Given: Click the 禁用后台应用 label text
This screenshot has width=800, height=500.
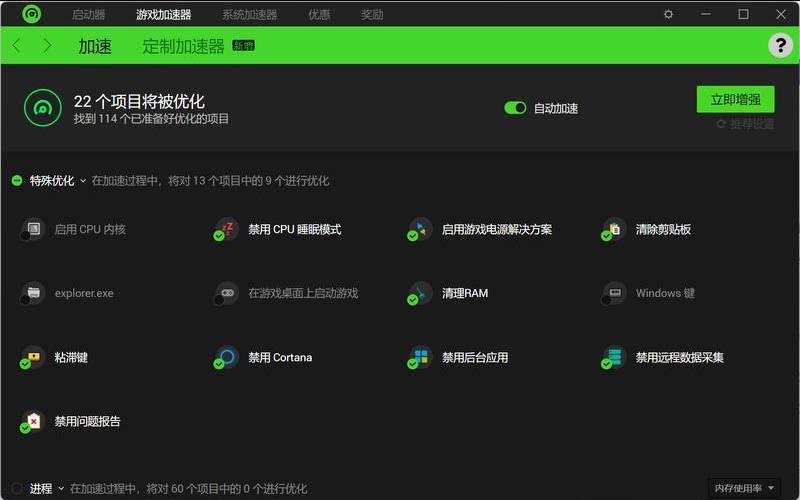Looking at the screenshot, I should coord(475,357).
